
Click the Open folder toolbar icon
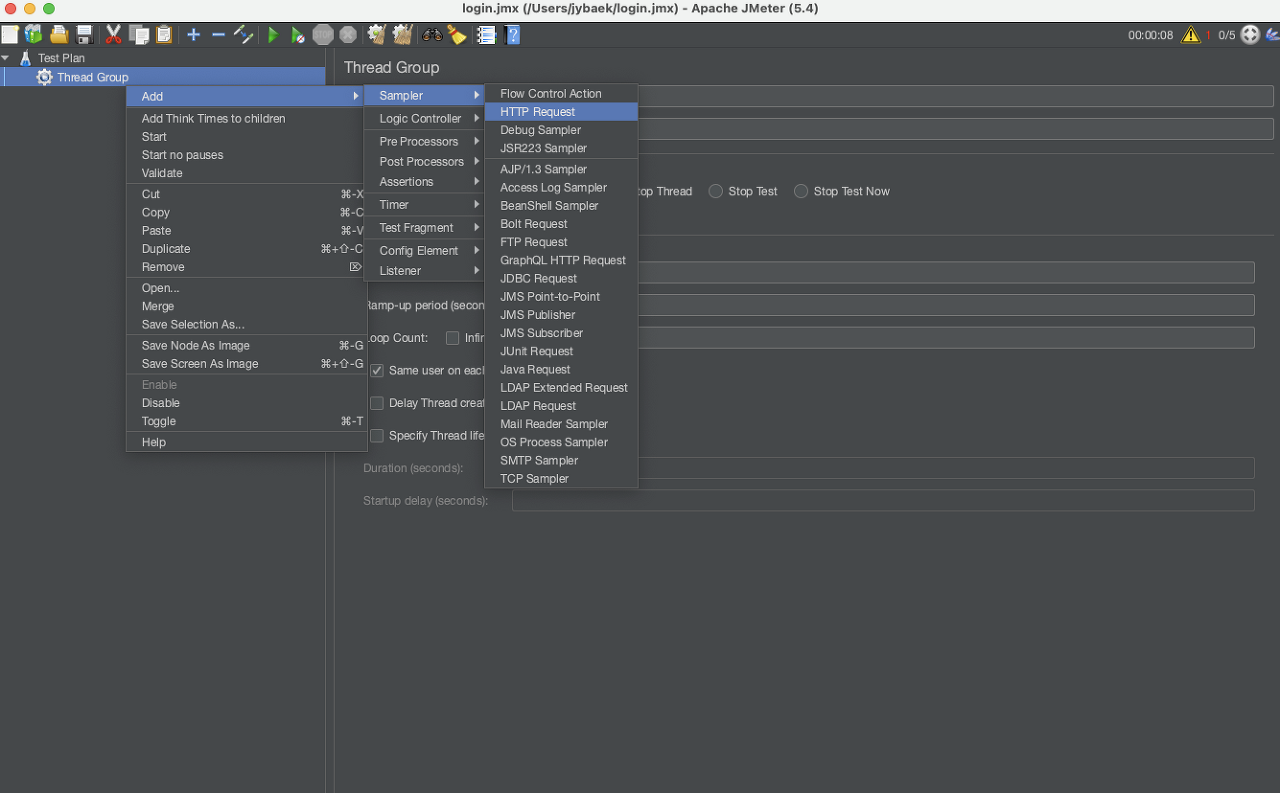click(x=60, y=35)
